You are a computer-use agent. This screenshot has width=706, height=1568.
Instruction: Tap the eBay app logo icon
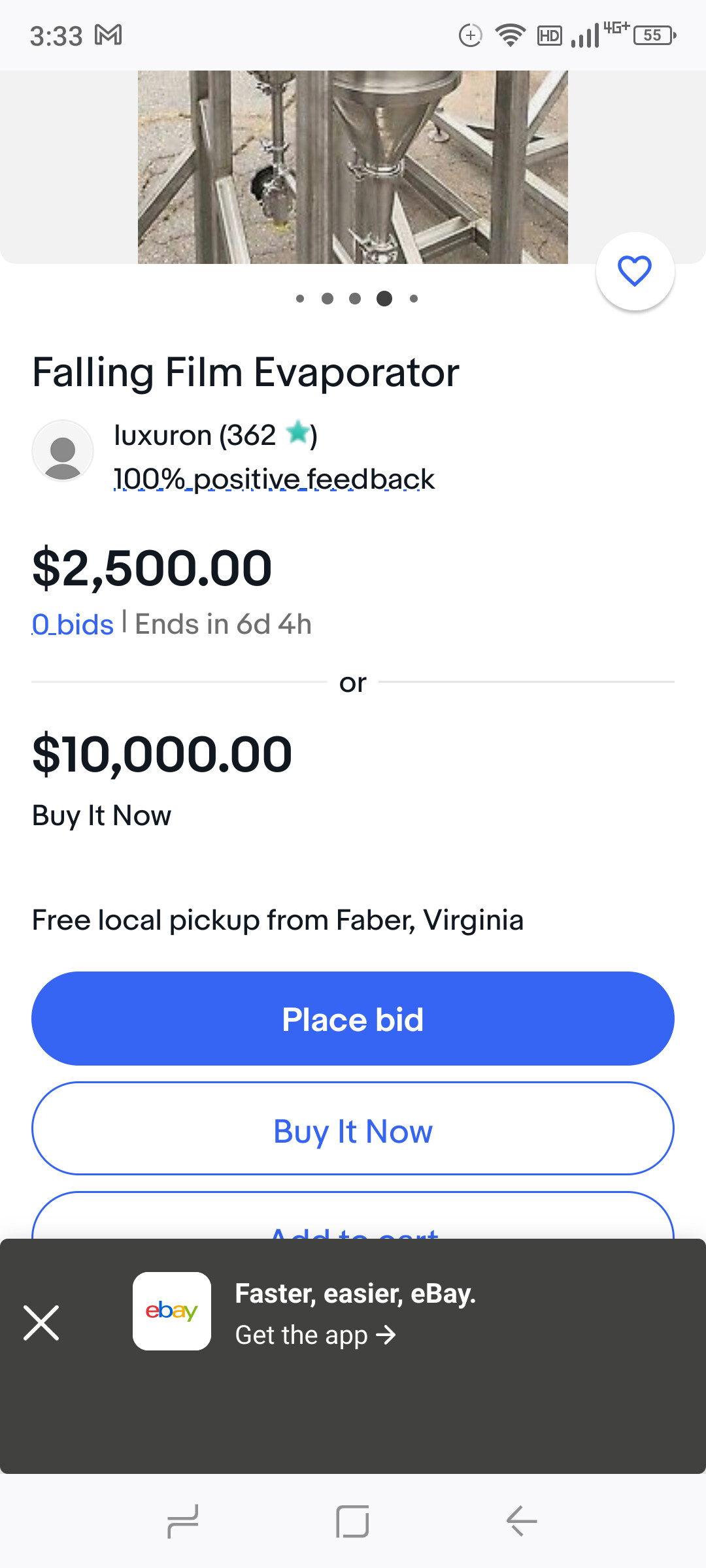tap(171, 1311)
